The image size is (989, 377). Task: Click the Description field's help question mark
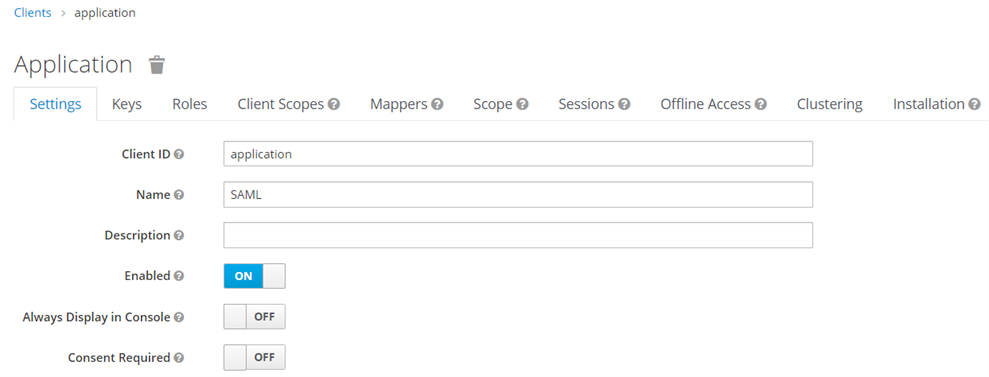[179, 235]
